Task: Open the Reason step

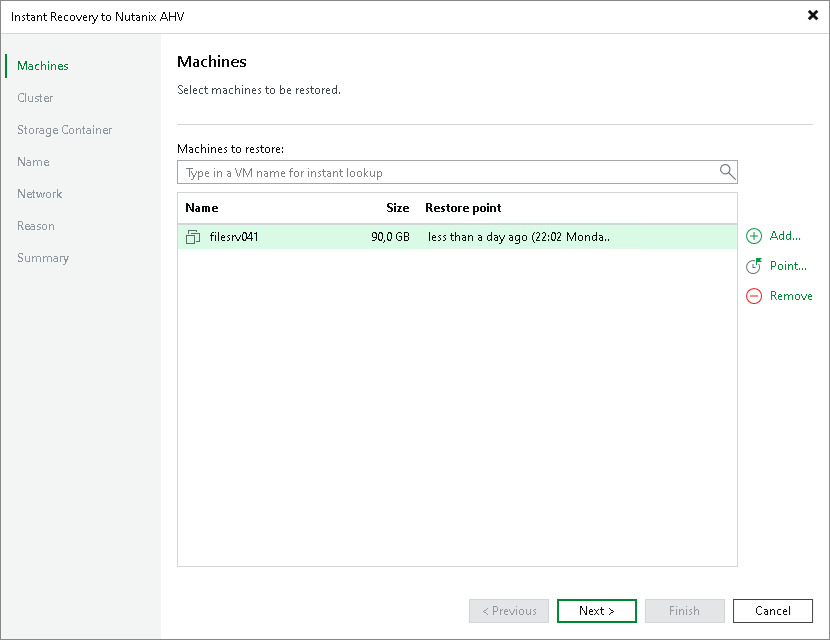Action: [x=36, y=226]
